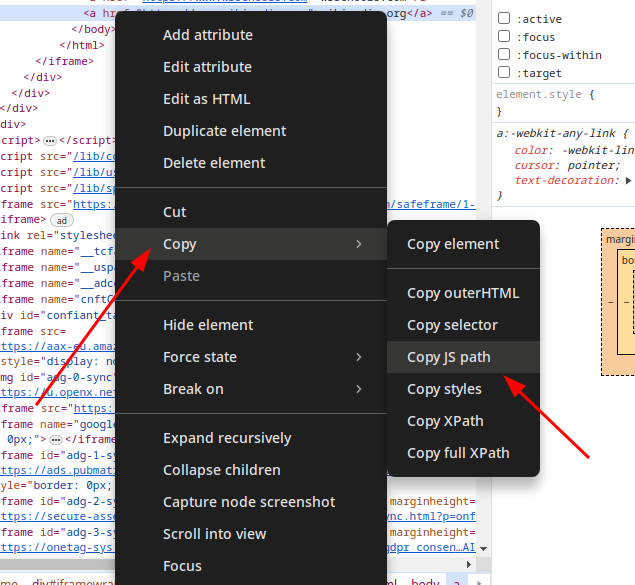The image size is (635, 585).
Task: Select Copy selector in the Copy submenu
Action: [x=452, y=325]
